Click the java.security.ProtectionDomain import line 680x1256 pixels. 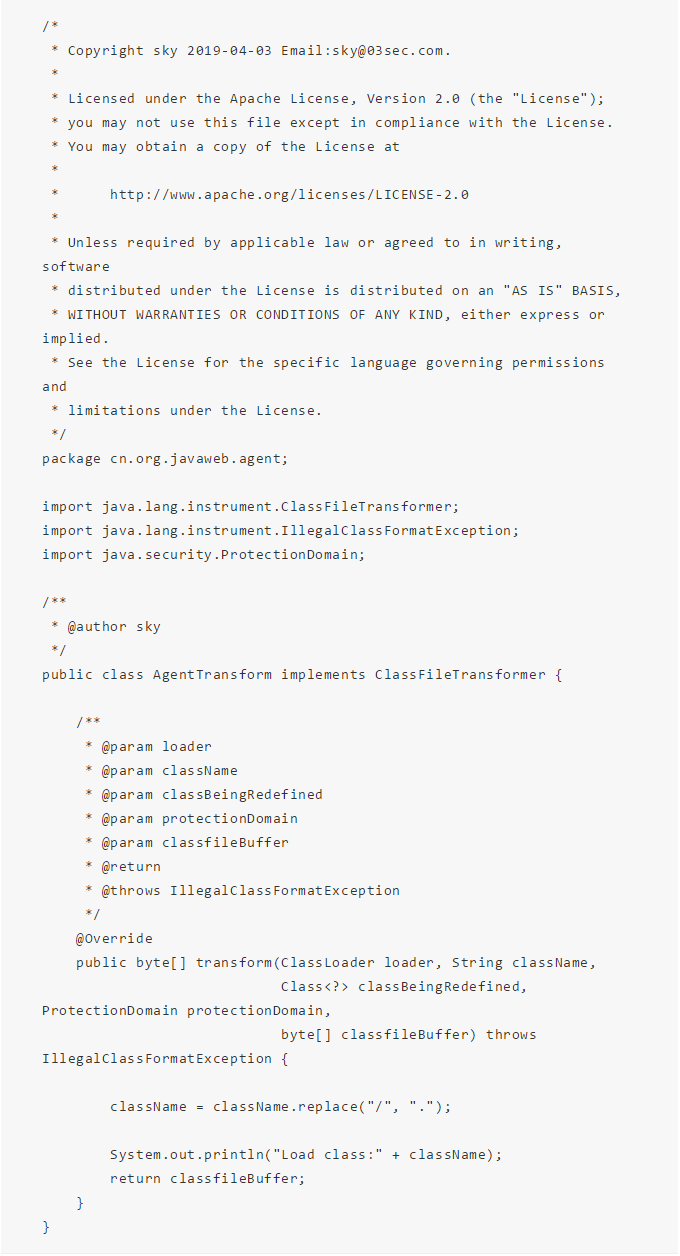[203, 554]
